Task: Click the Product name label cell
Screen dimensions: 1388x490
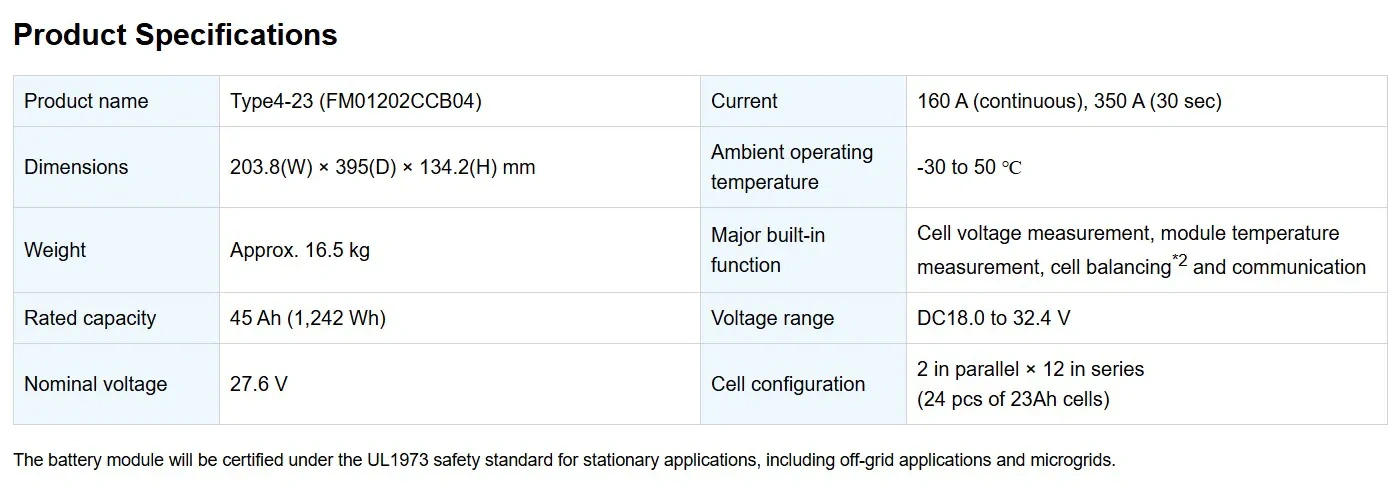Action: [86, 101]
